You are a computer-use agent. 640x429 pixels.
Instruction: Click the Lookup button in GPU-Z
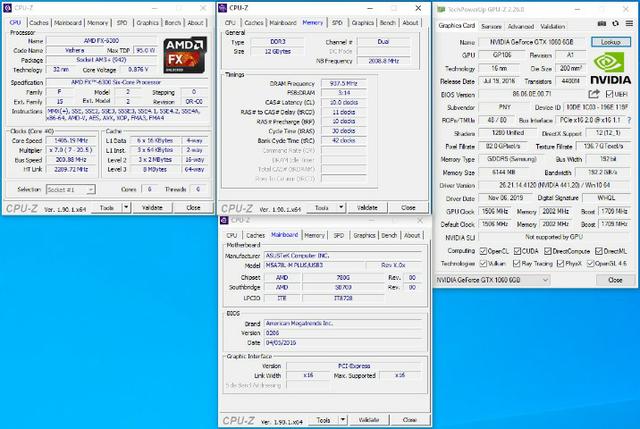pos(611,42)
